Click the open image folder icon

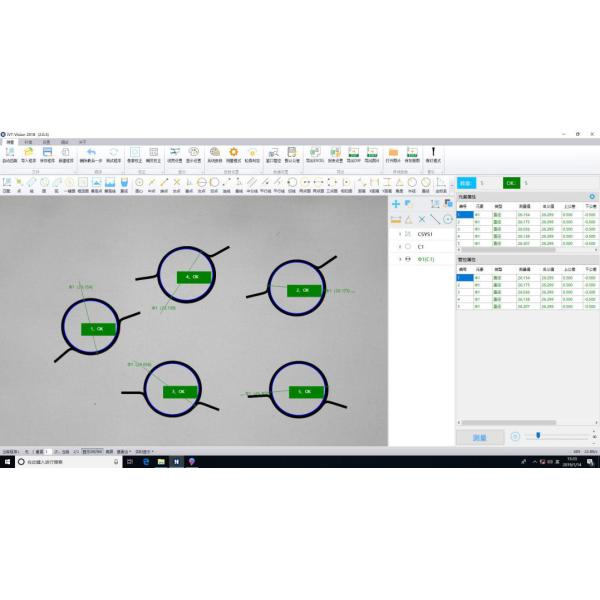coord(391,151)
